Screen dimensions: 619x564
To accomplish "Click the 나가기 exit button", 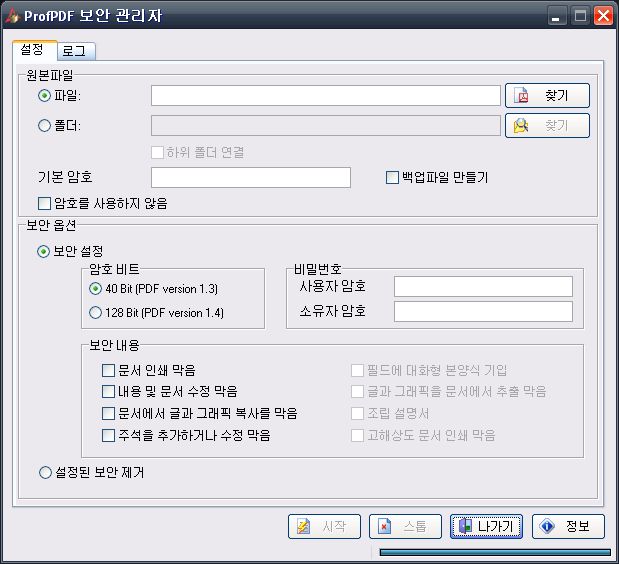I will [486, 527].
